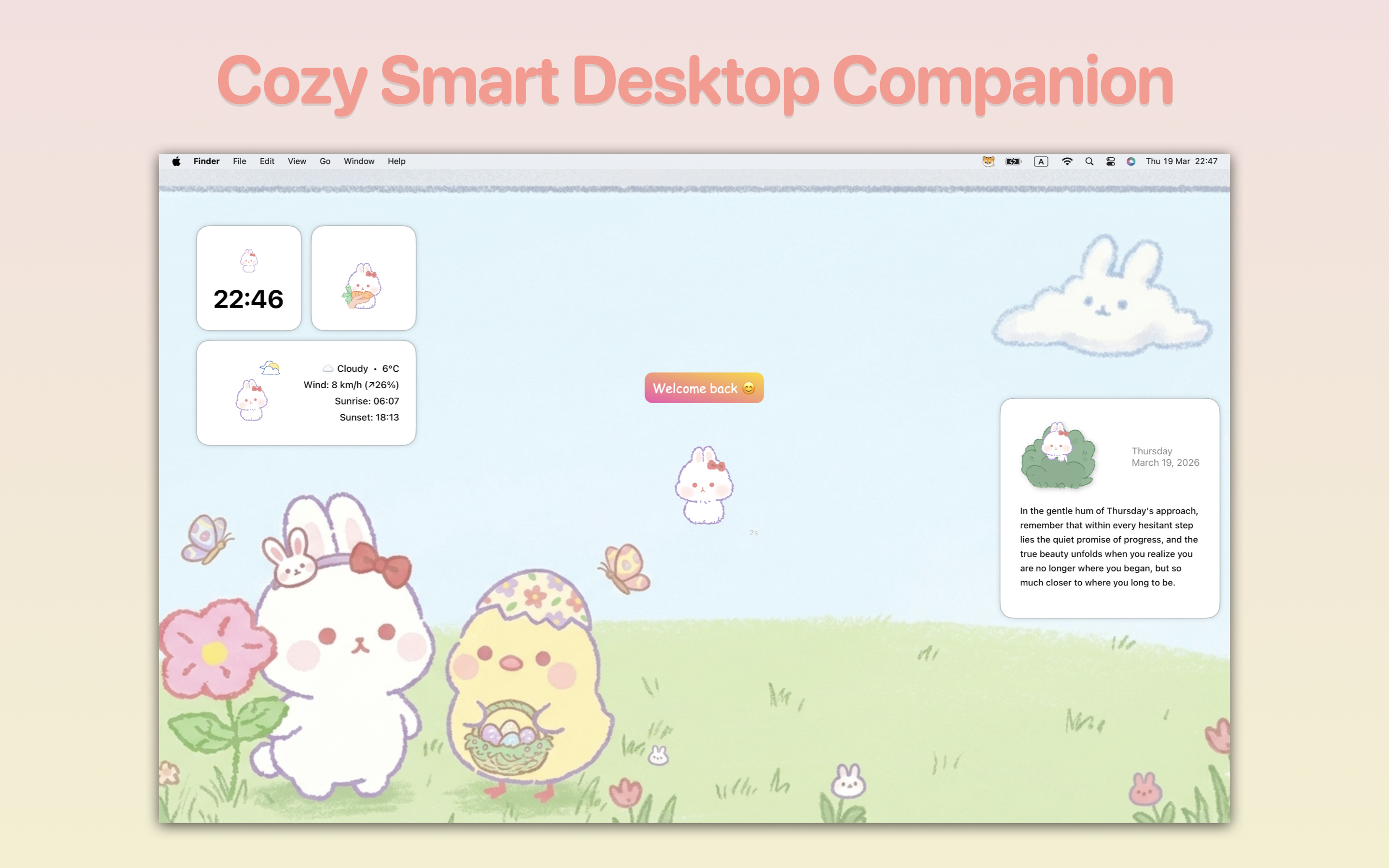Viewport: 1389px width, 868px height.
Task: Open Control Center from menu bar
Action: click(1110, 162)
